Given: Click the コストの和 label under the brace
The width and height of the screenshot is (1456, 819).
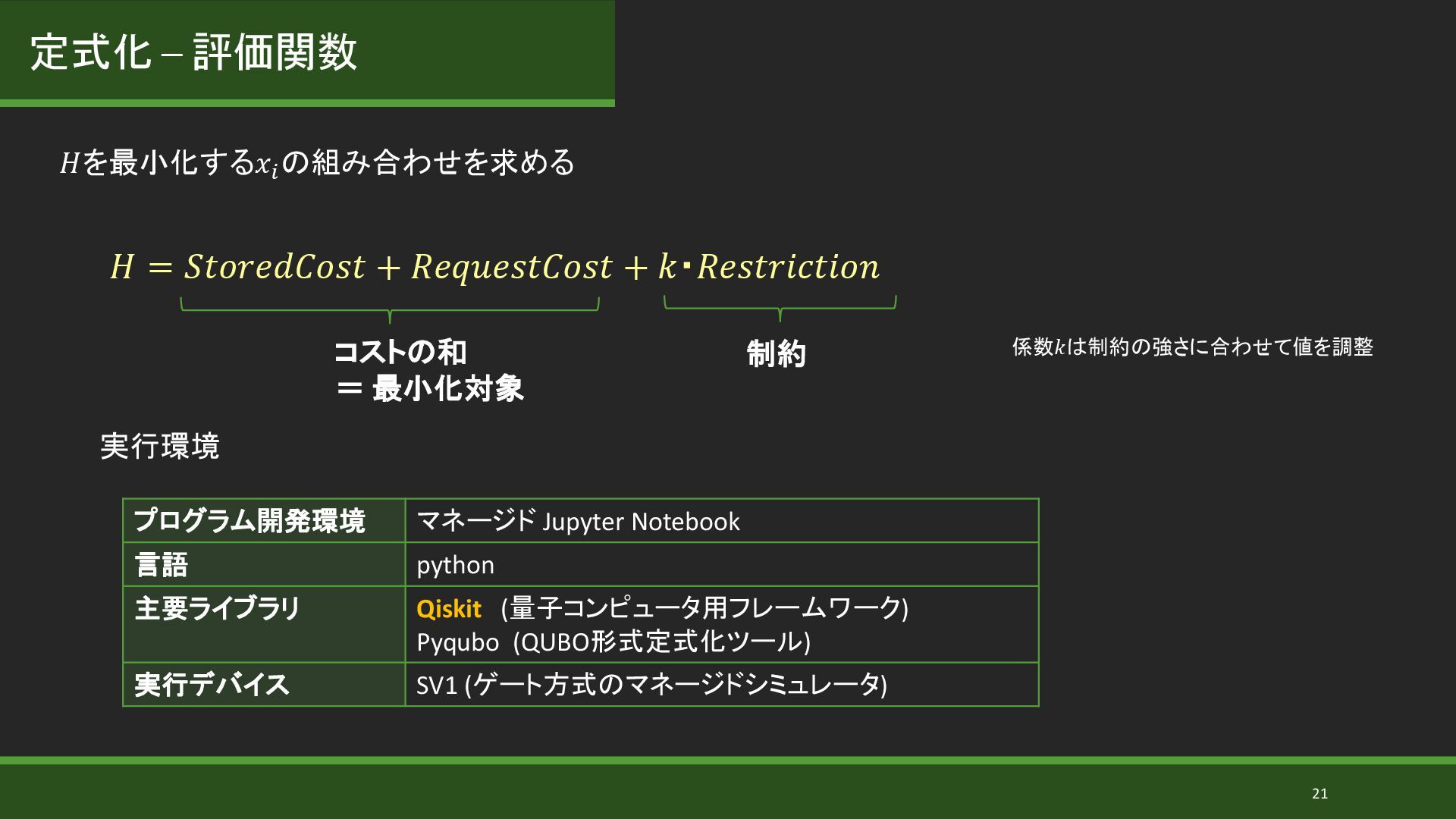Looking at the screenshot, I should 400,352.
